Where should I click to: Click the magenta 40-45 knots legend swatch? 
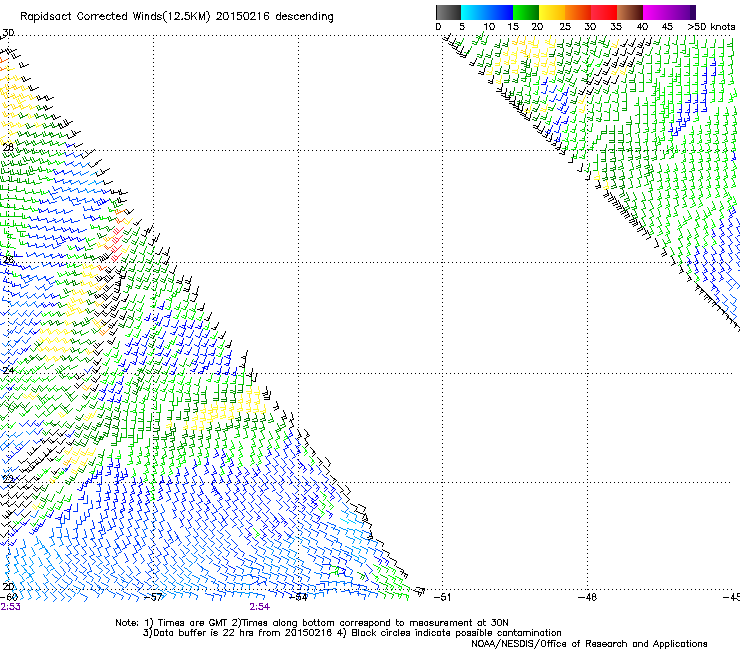pos(656,12)
